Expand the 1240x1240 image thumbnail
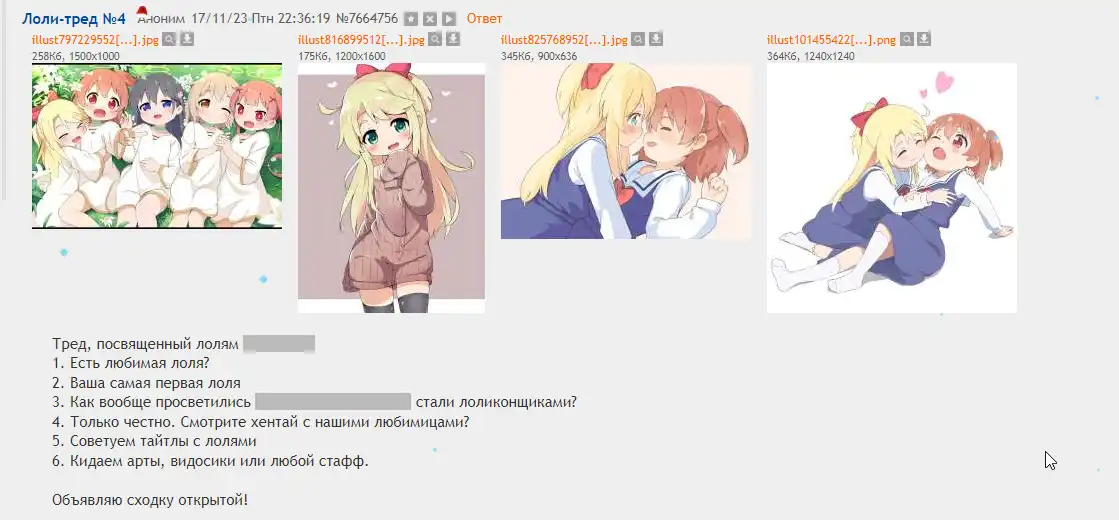 891,188
